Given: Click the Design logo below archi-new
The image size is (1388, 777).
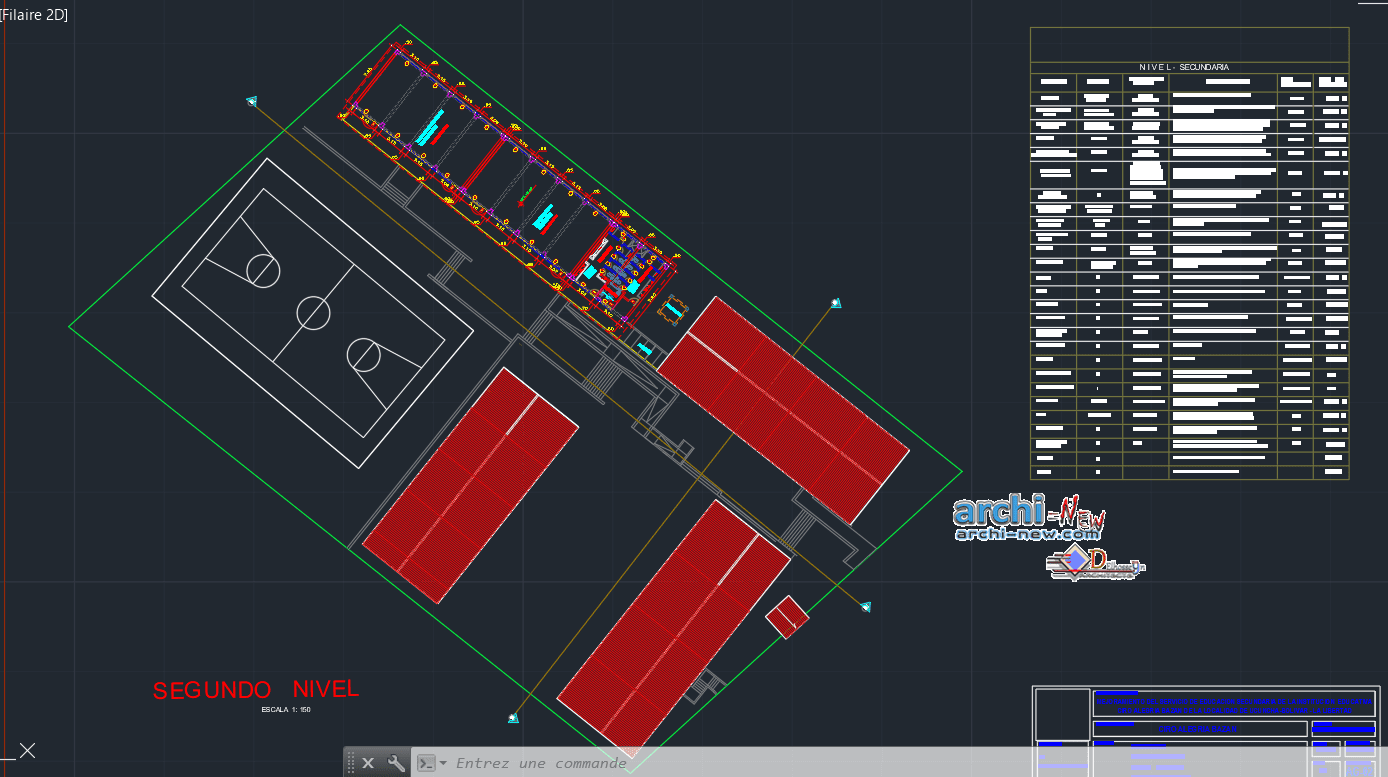Looking at the screenshot, I should coord(1096,564).
